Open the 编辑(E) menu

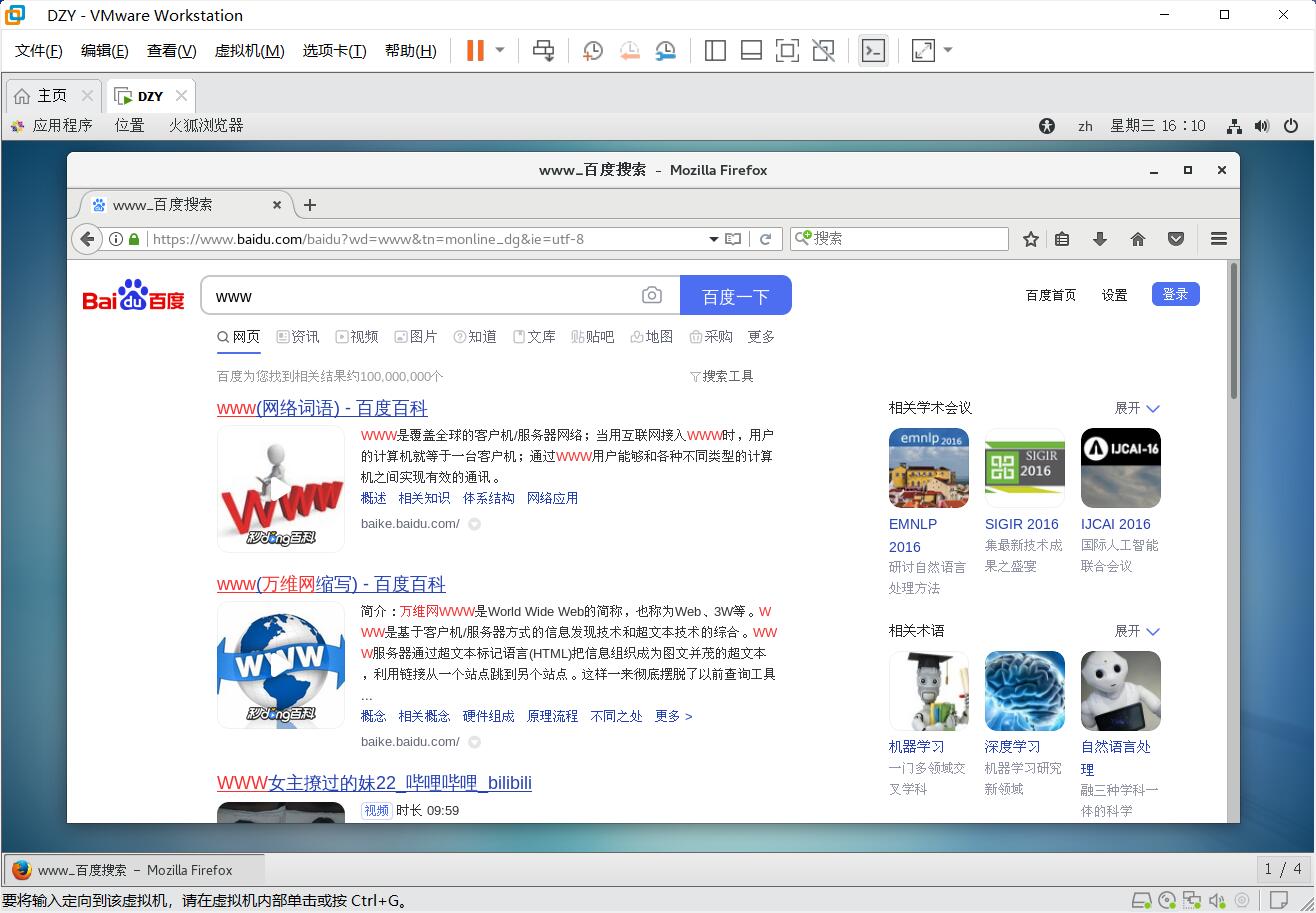104,51
